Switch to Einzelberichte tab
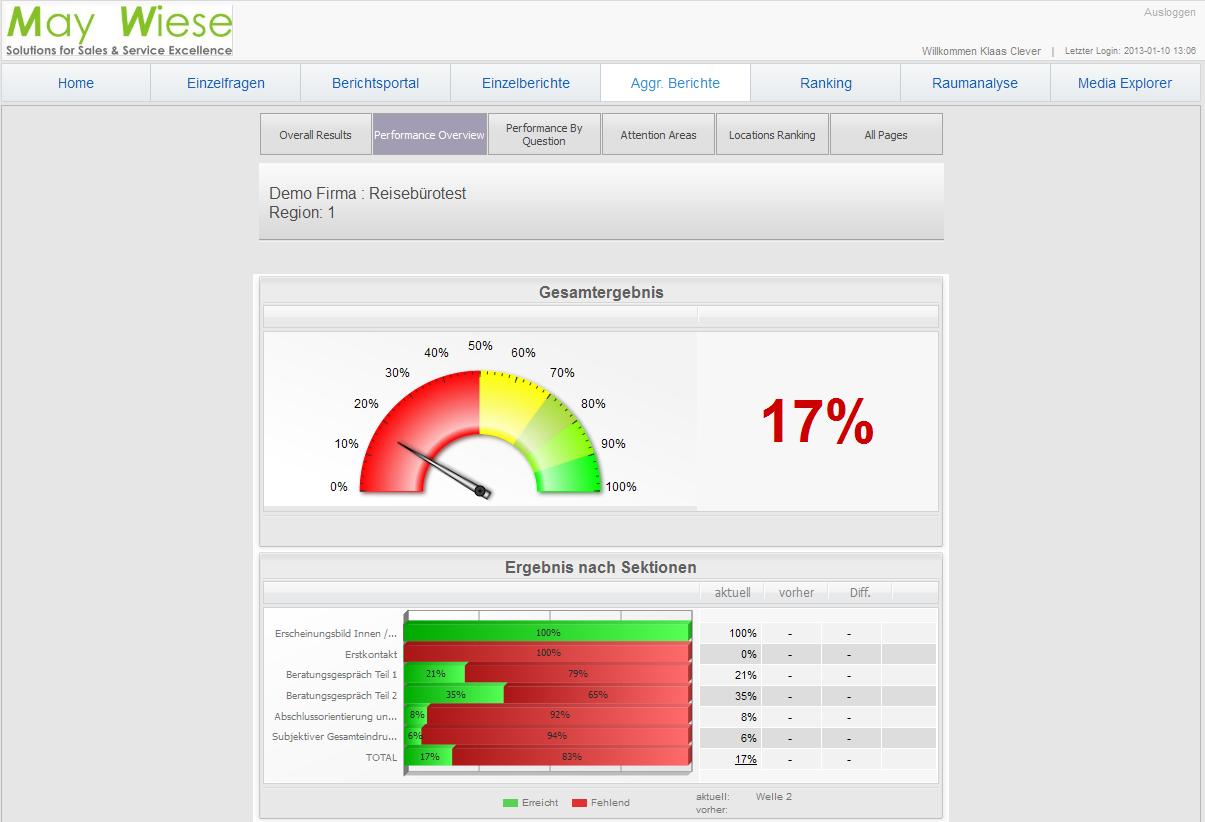The image size is (1205, 822). coord(526,83)
